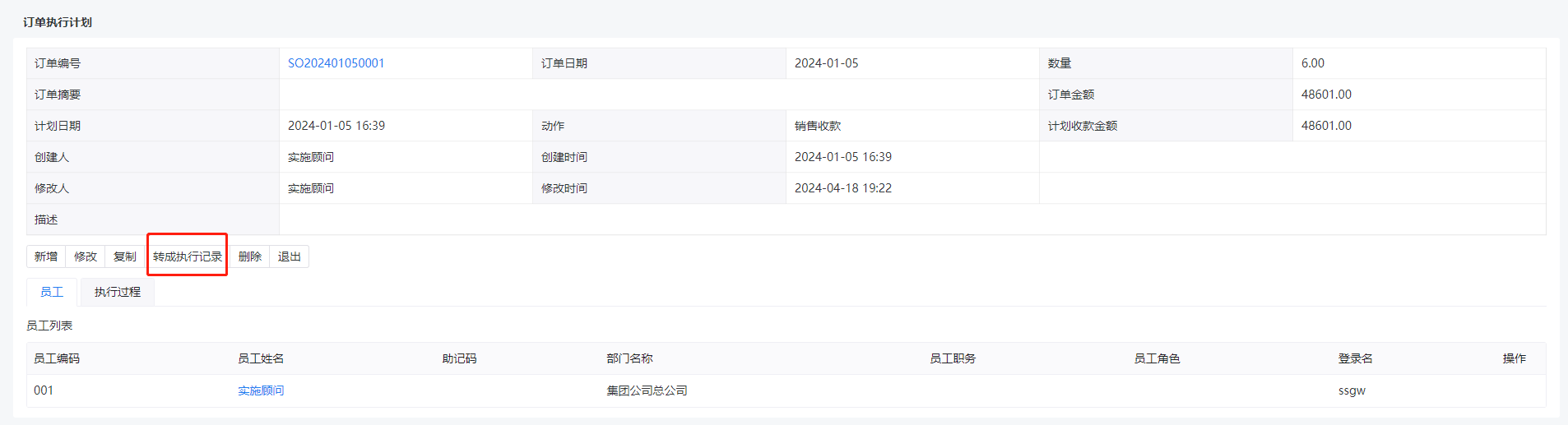Switch to the 员工 tab

(52, 292)
